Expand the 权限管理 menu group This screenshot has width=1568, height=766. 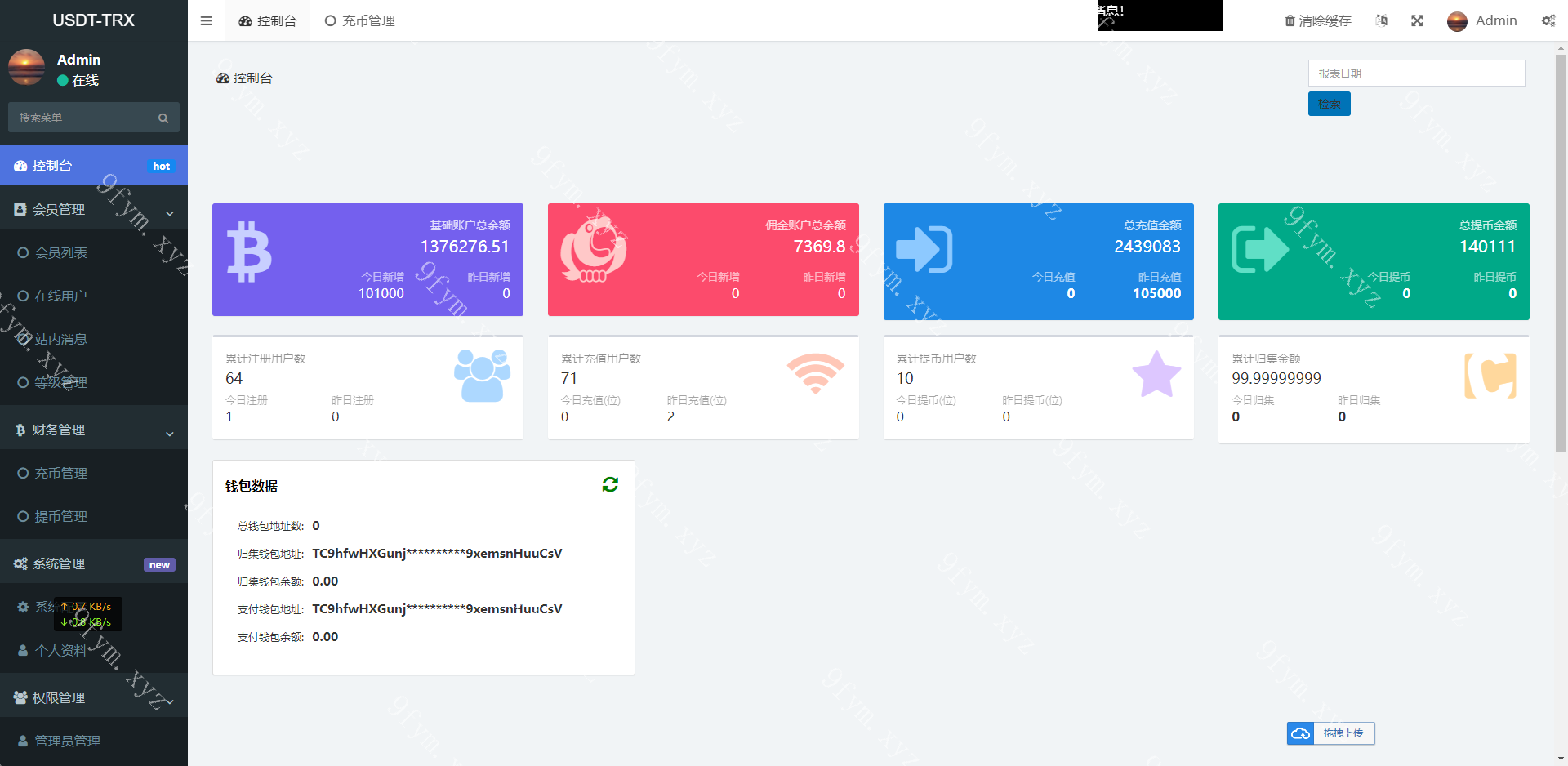pyautogui.click(x=94, y=698)
